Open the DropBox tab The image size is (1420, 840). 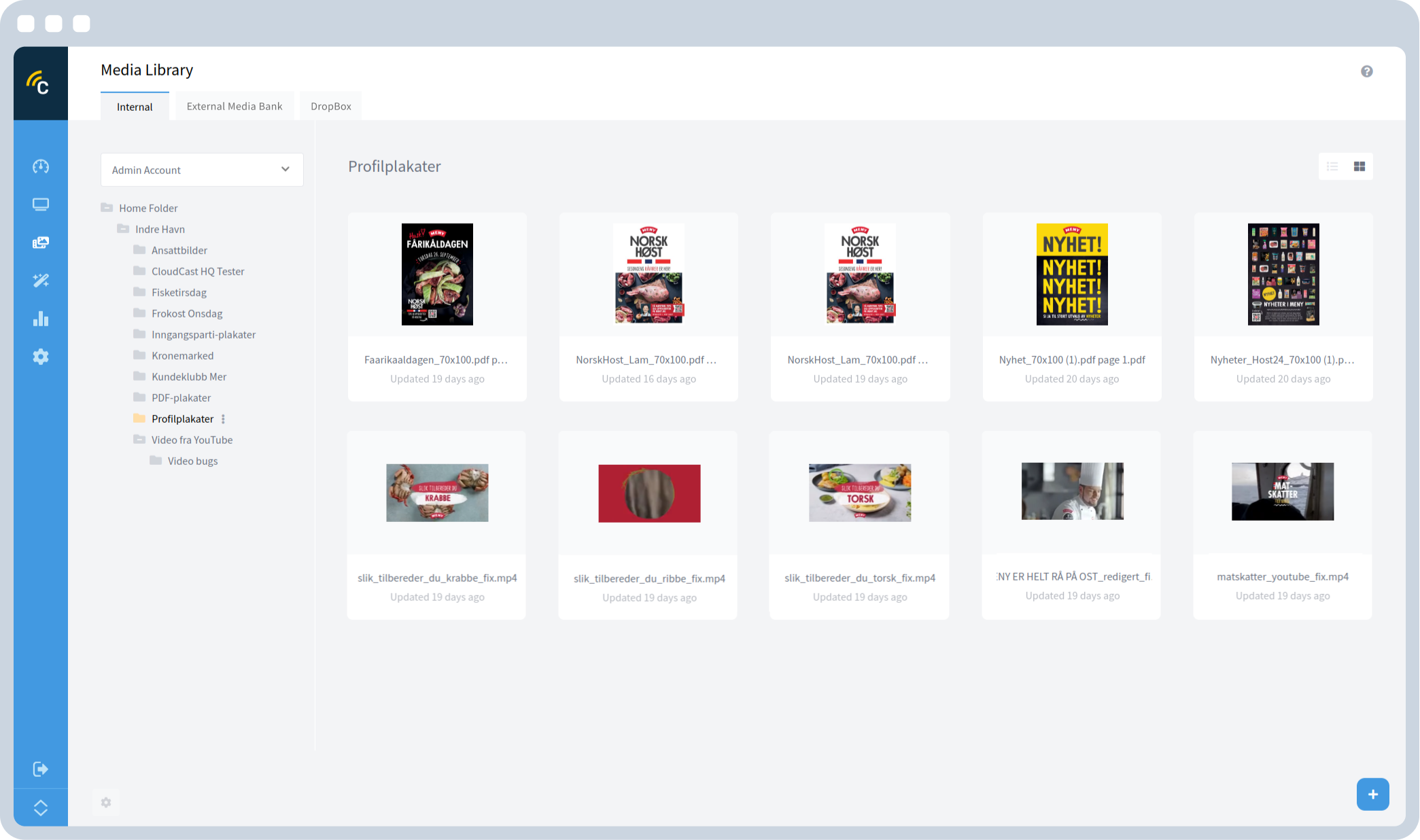(x=330, y=106)
